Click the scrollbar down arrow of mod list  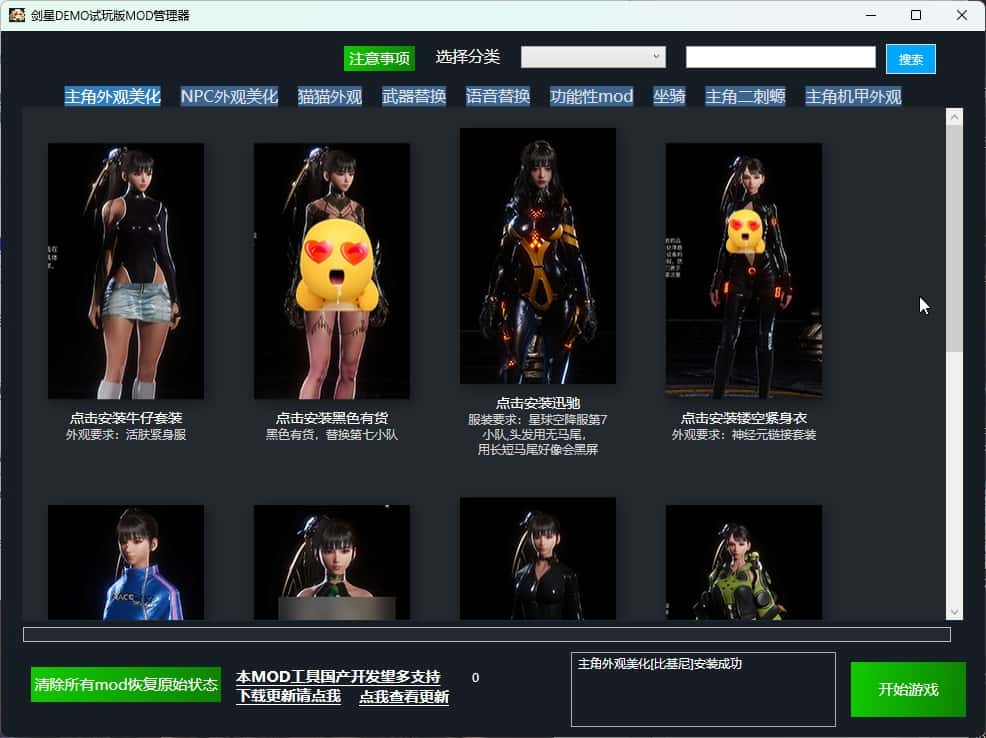click(954, 612)
